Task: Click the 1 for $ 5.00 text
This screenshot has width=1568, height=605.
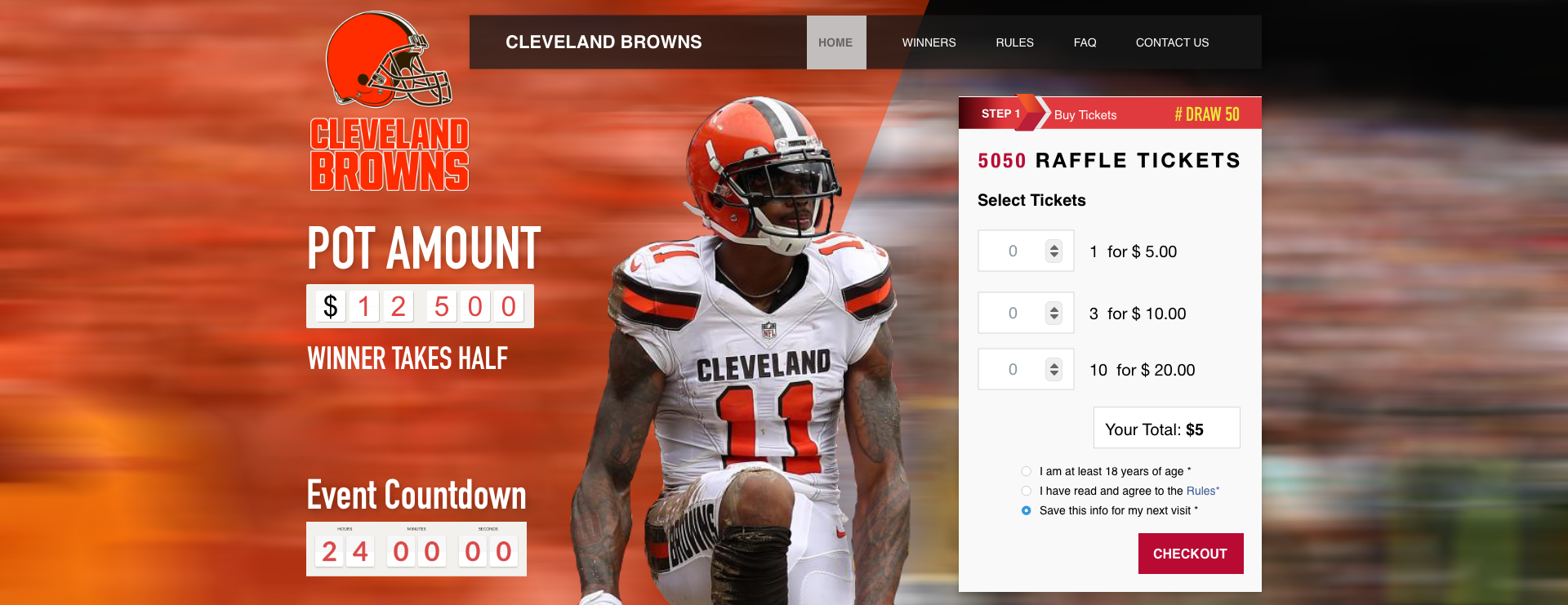Action: click(1134, 251)
